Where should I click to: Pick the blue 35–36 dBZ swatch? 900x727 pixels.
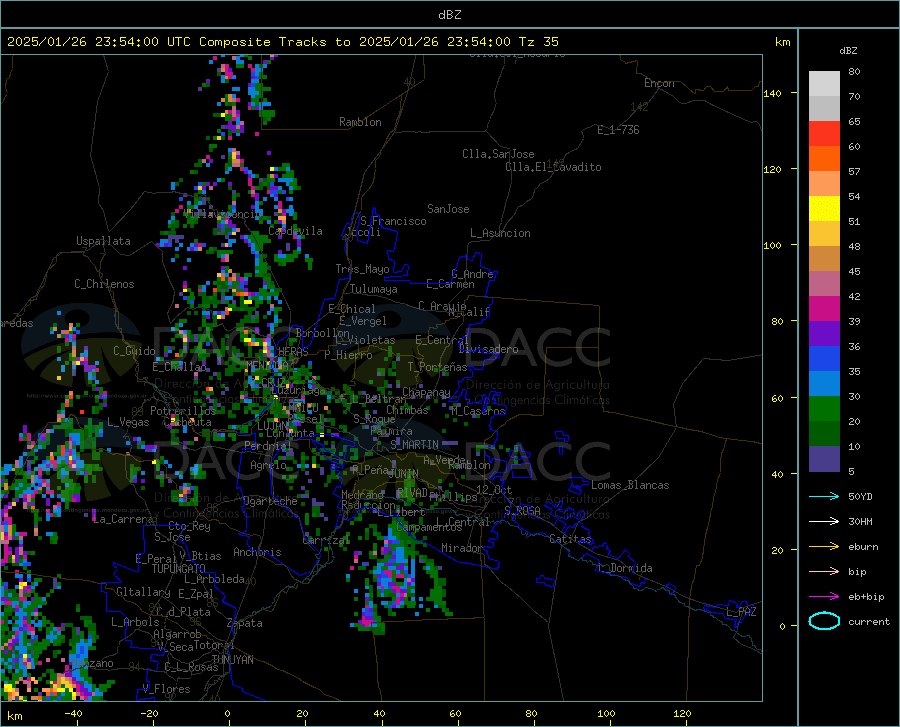coord(824,359)
